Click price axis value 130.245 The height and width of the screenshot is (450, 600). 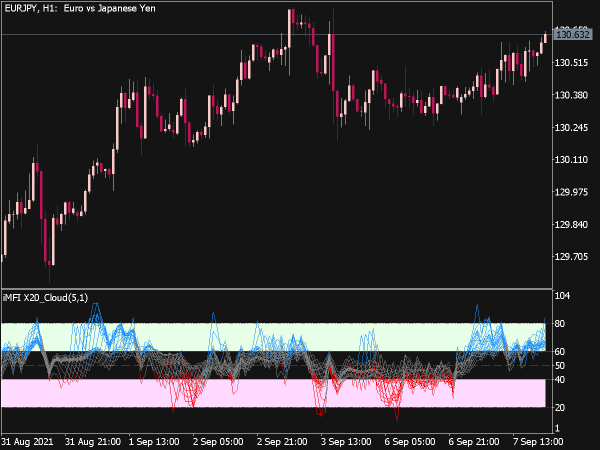(571, 127)
